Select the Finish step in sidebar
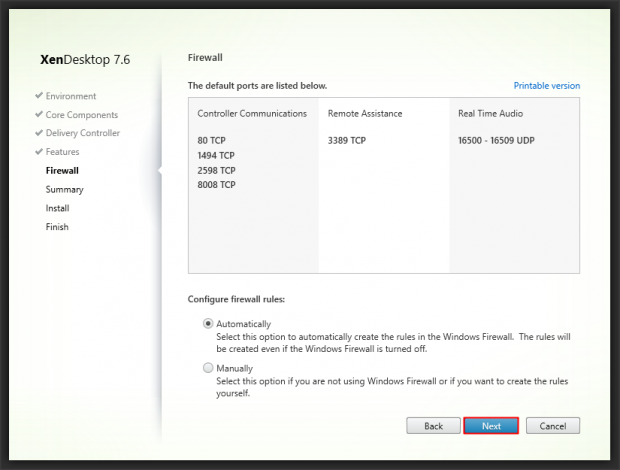Viewport: 620px width, 470px height. click(x=57, y=227)
